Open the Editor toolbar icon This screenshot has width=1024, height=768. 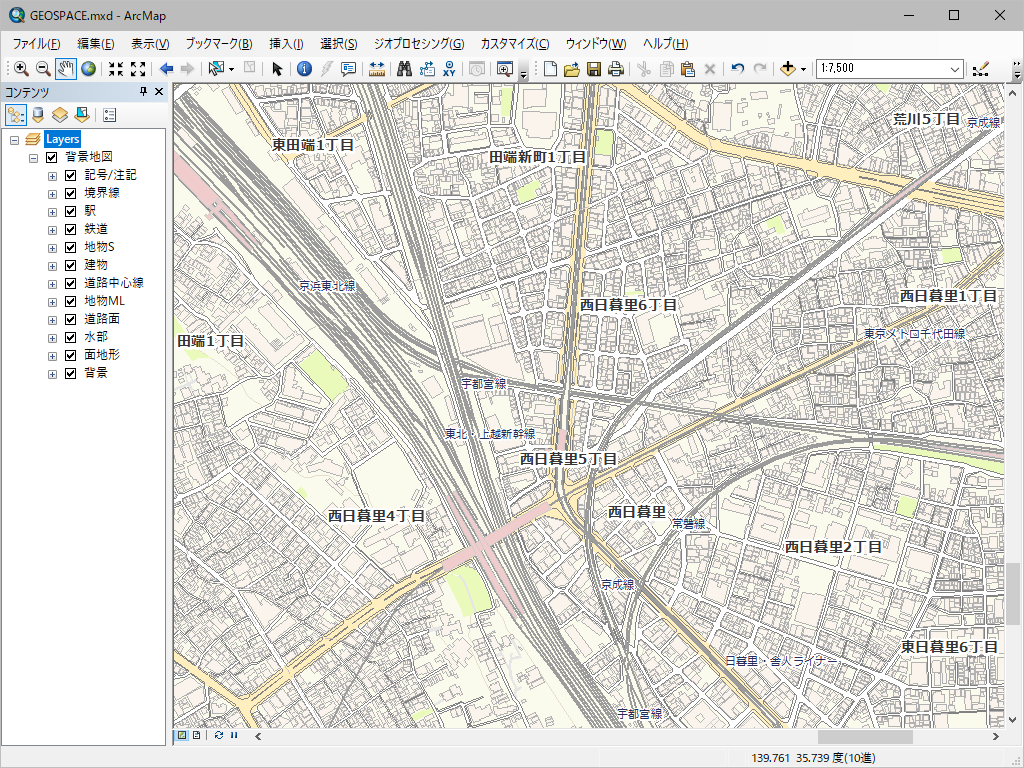pyautogui.click(x=980, y=69)
